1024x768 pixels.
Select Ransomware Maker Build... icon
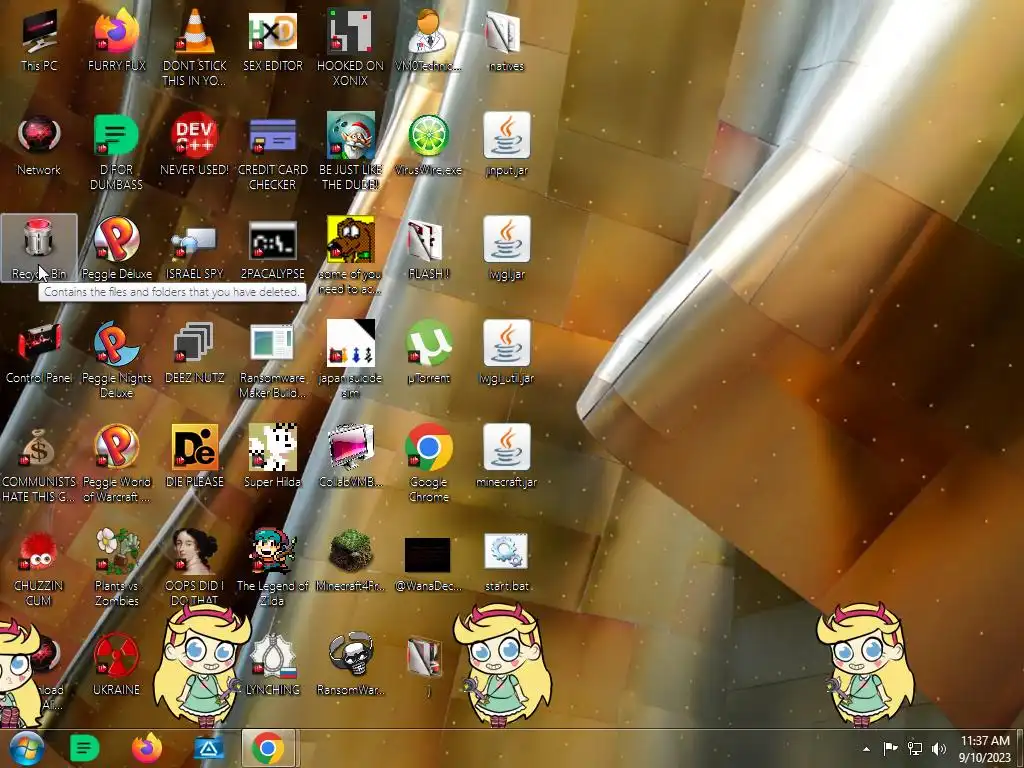point(272,359)
